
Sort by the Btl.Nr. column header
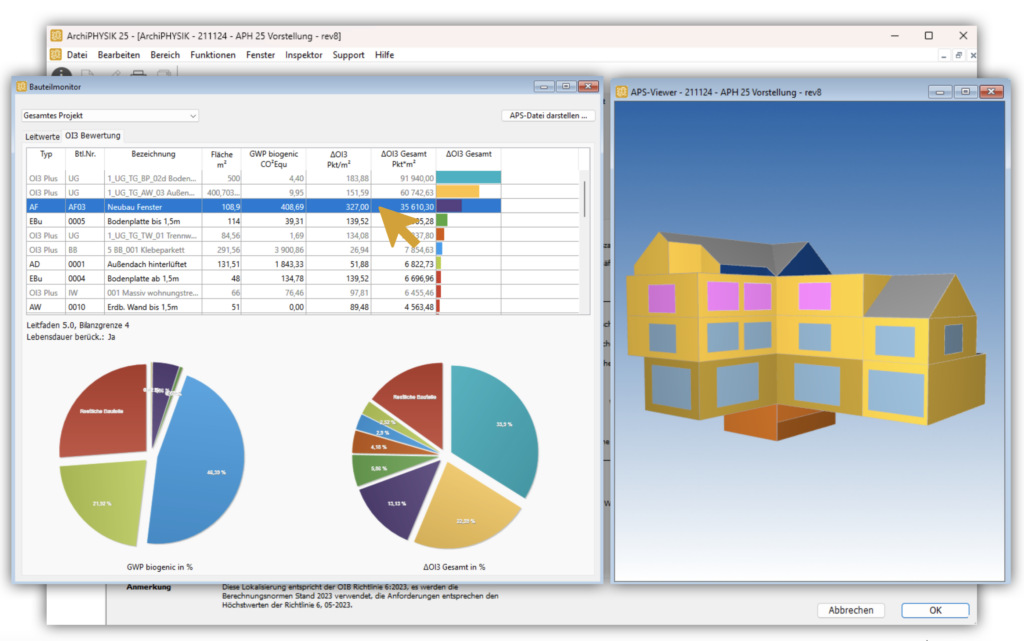(x=85, y=159)
